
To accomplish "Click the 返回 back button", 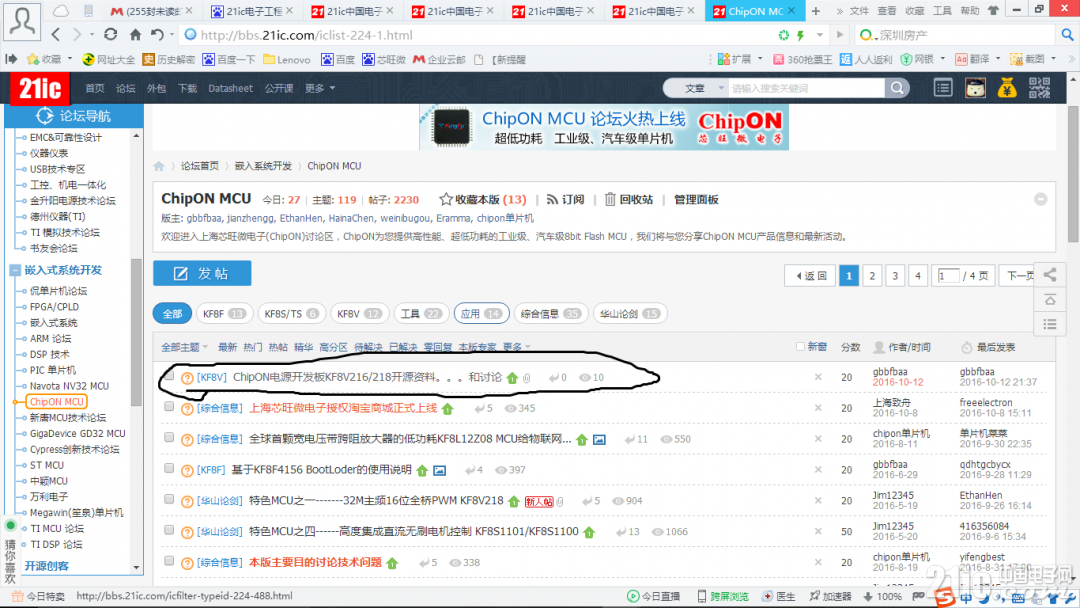I will coord(810,275).
